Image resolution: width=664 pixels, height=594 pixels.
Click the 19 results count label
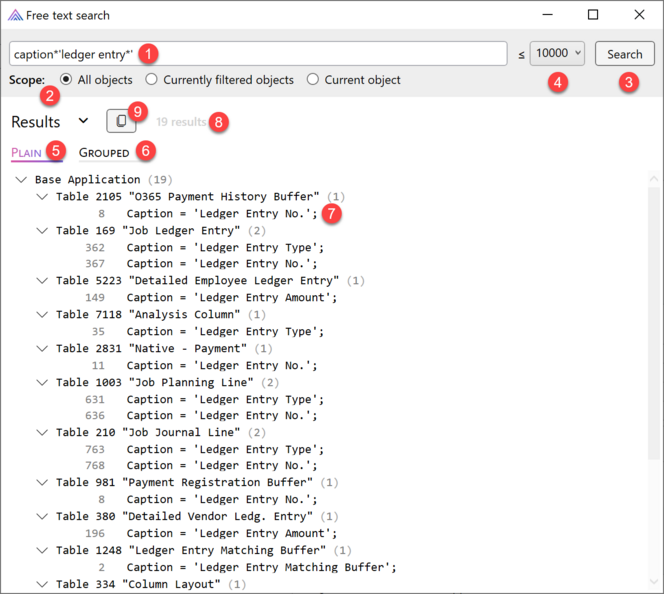click(x=181, y=122)
